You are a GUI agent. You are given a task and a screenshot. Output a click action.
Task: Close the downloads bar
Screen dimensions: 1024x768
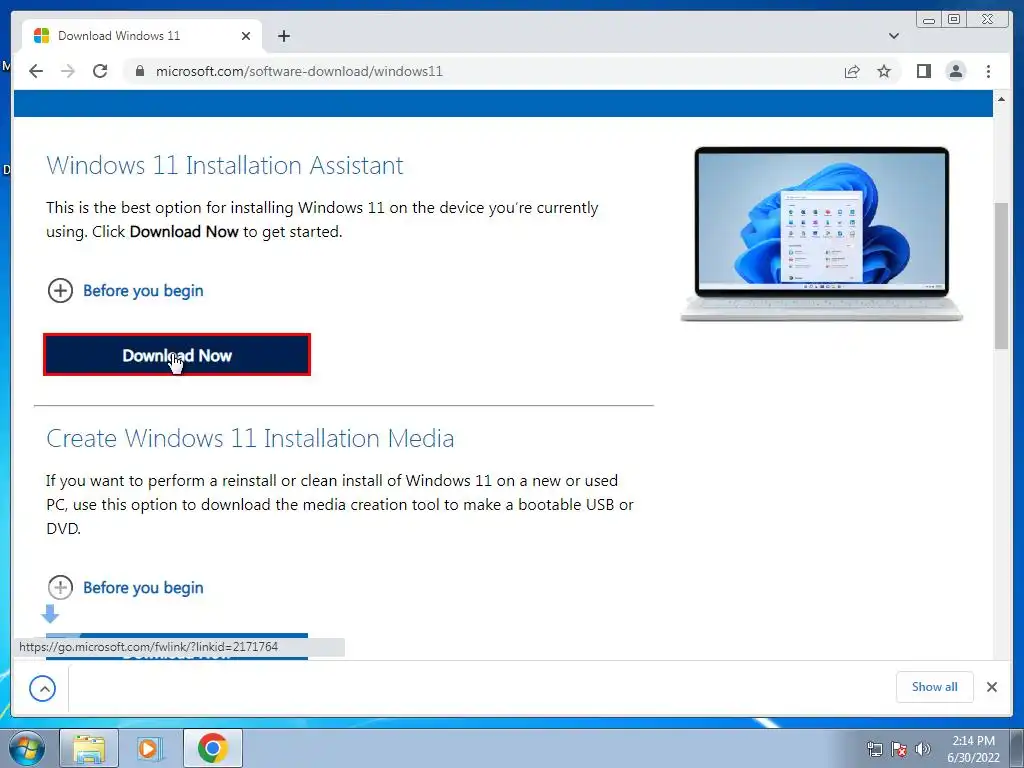(991, 687)
